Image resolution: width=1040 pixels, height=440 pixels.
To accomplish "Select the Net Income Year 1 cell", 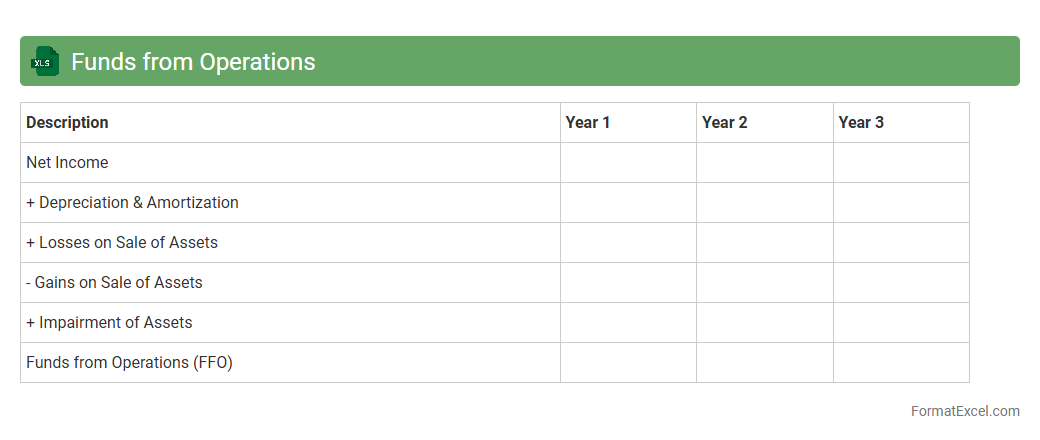I will [628, 162].
